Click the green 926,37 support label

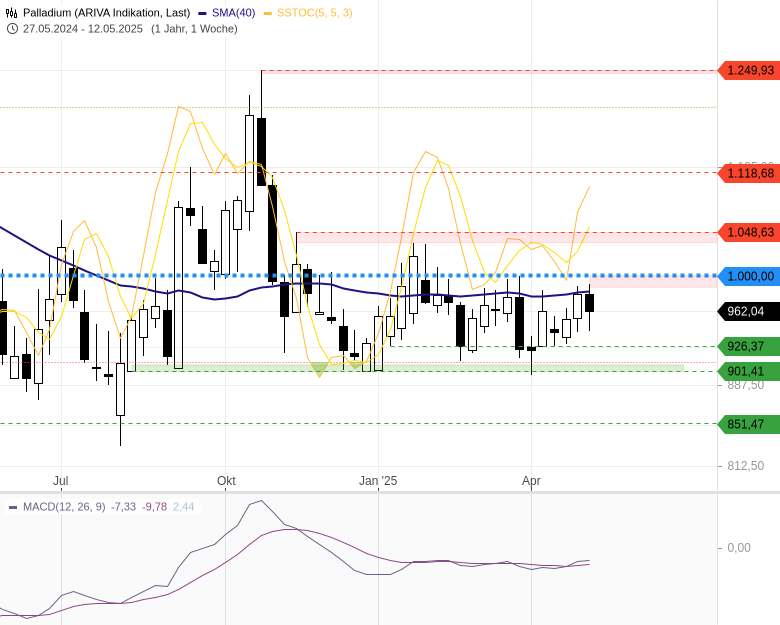(749, 346)
